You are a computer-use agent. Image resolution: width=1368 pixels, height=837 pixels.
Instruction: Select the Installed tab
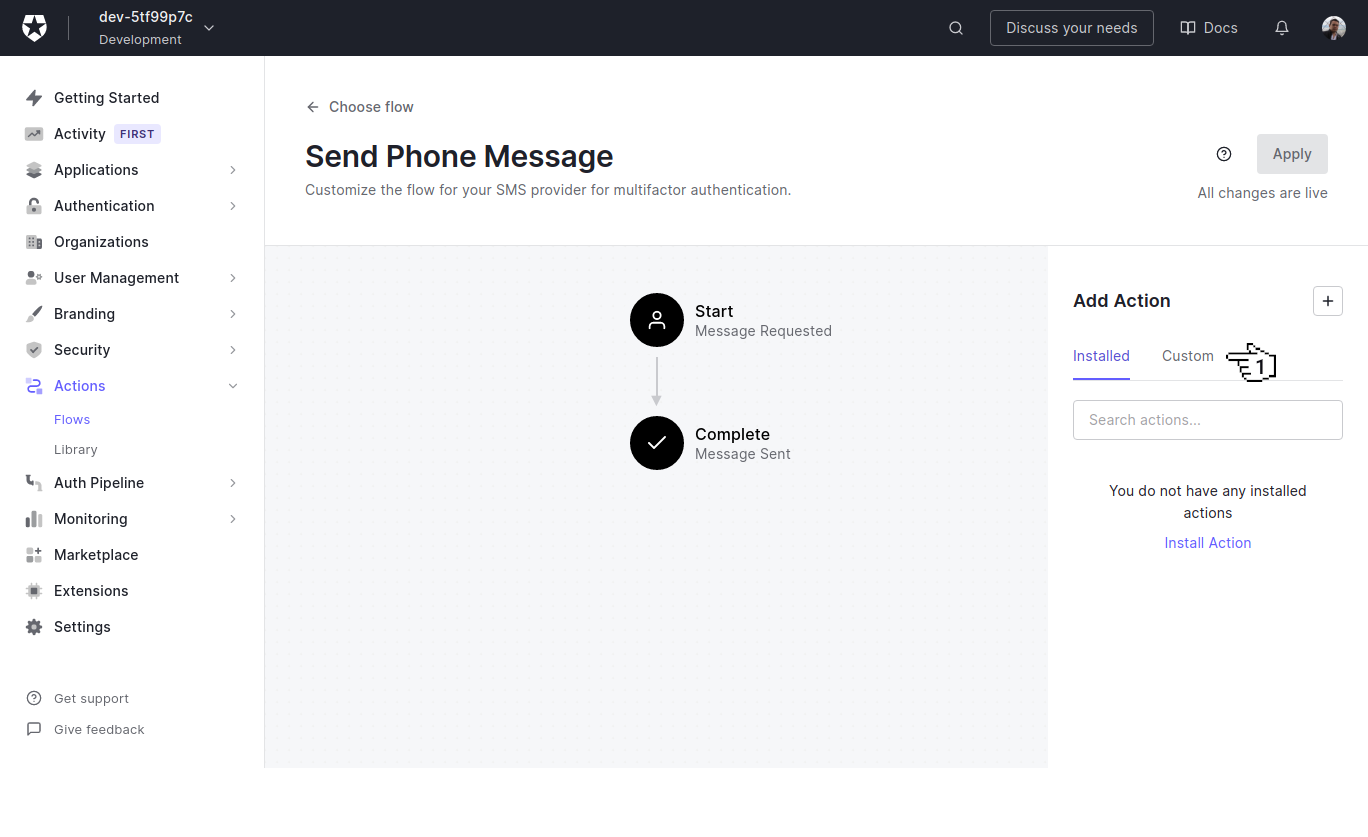1101,356
